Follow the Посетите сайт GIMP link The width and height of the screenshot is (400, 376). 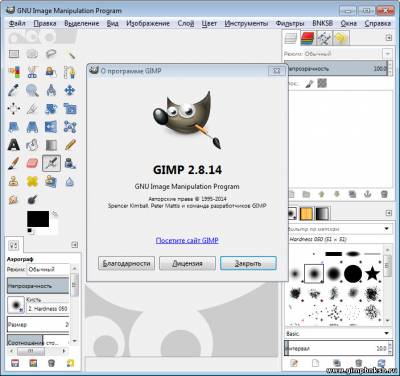point(187,240)
